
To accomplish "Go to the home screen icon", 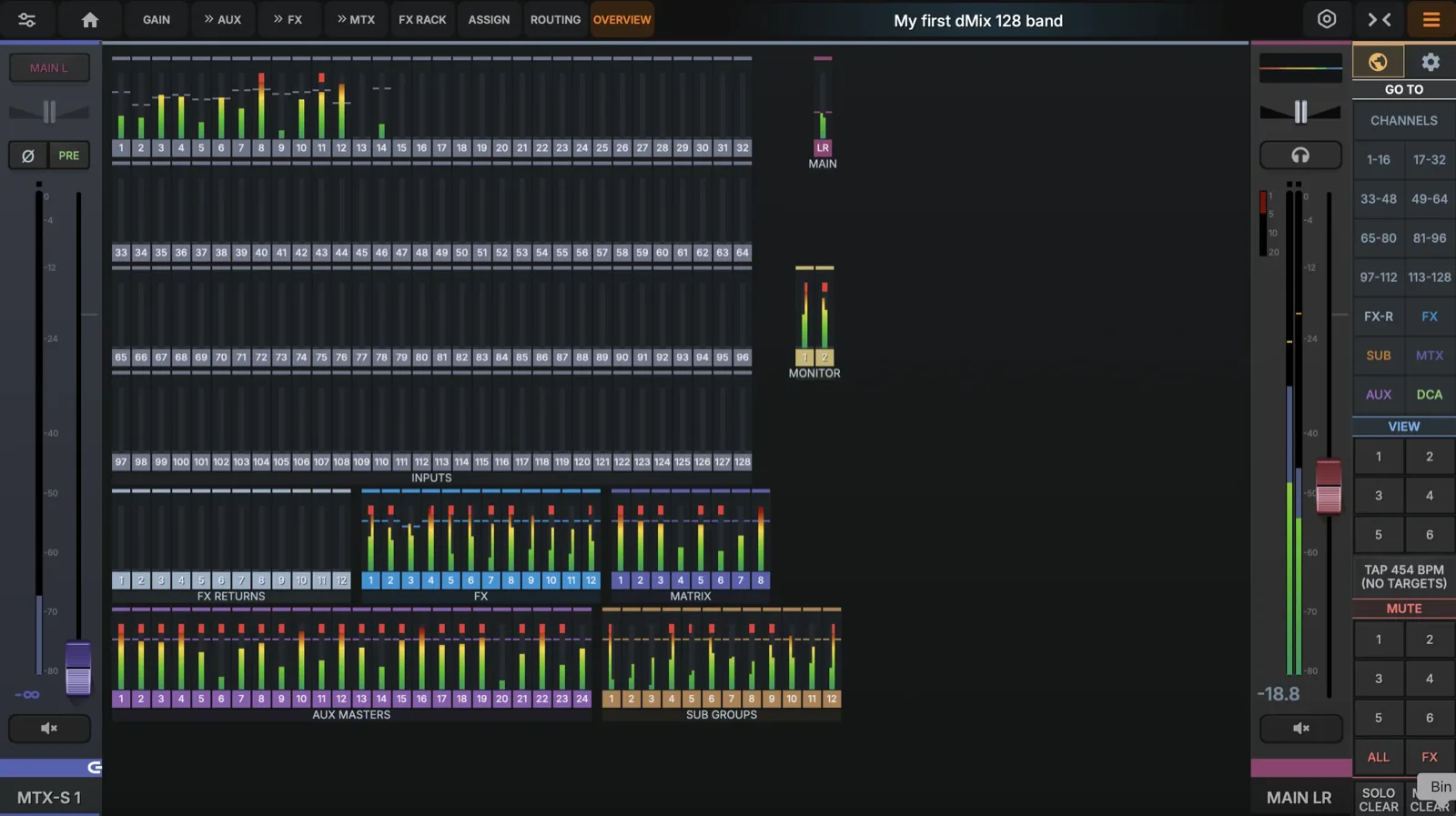I will 89,20.
